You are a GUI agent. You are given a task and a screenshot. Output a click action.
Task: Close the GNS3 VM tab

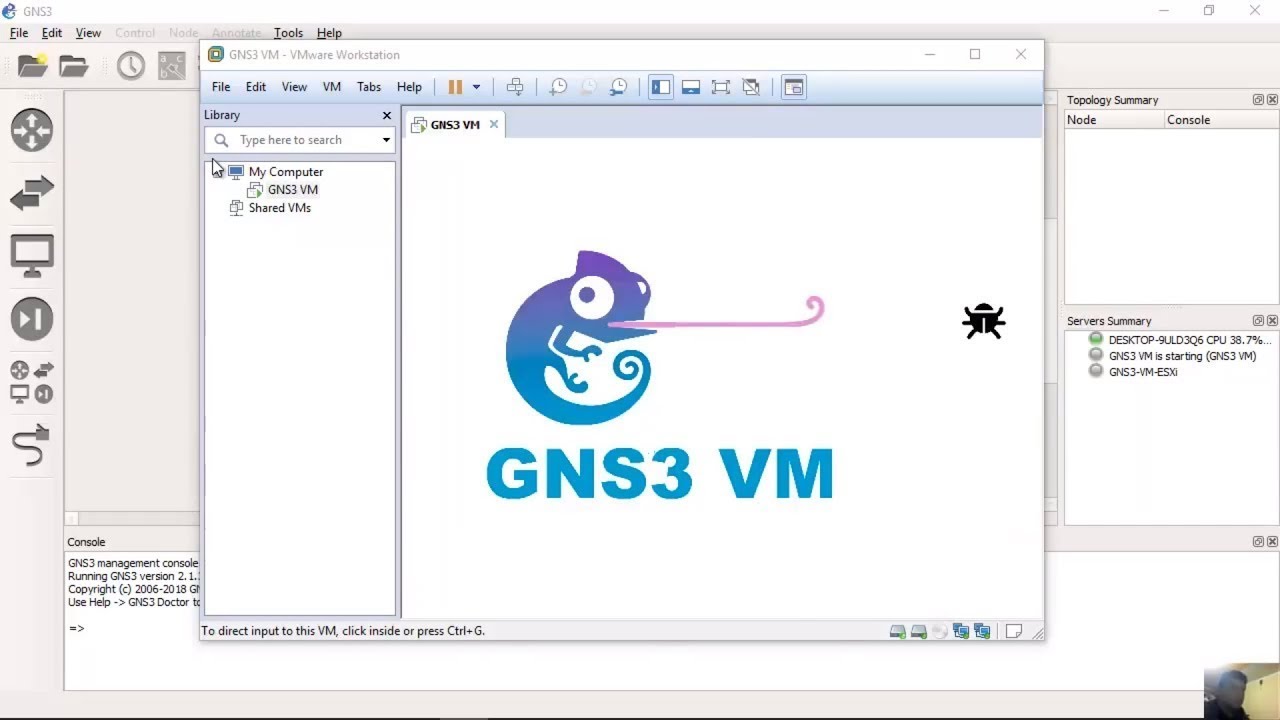click(493, 125)
